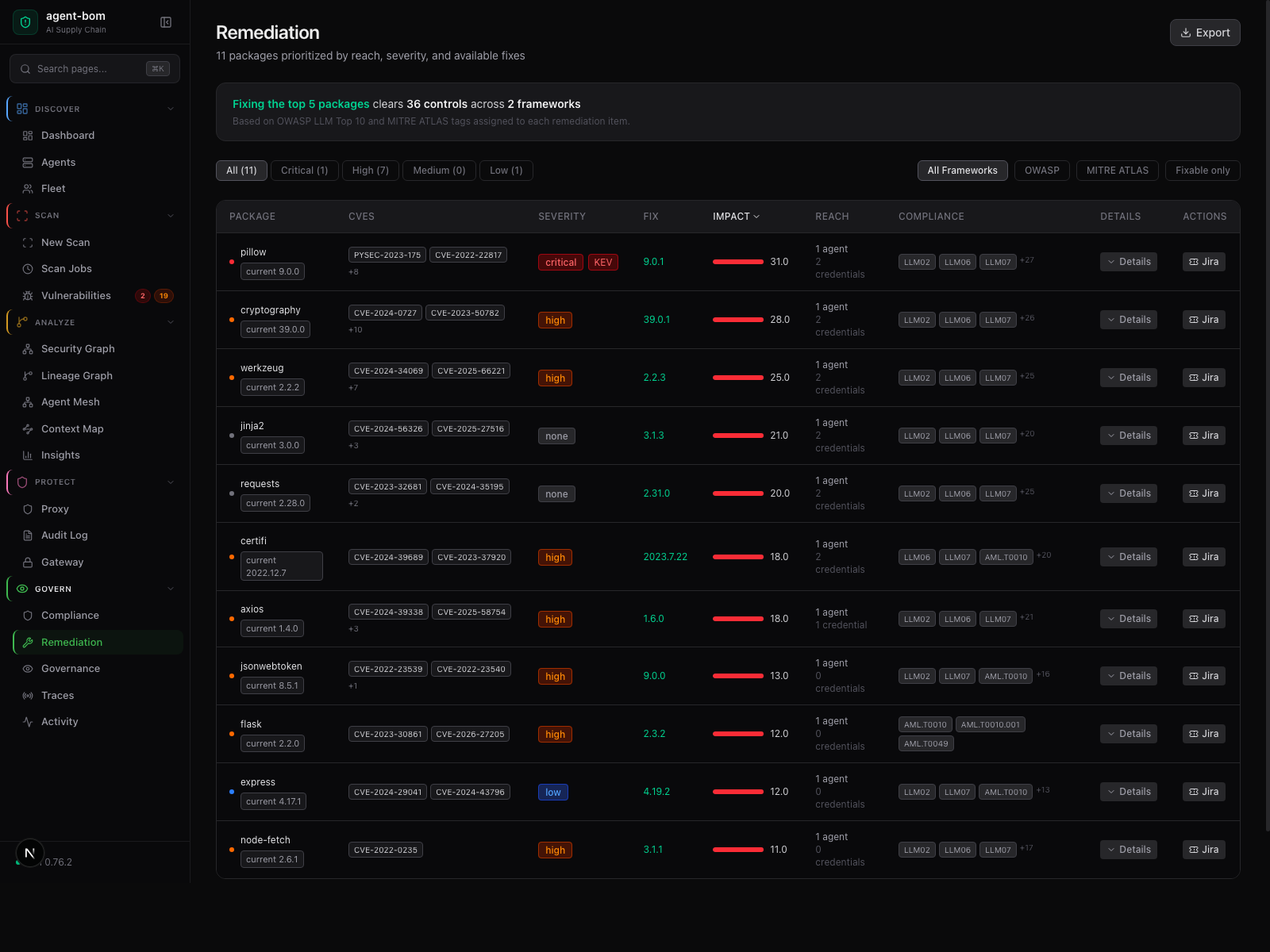Click the Proxy shield icon
The image size is (1270, 952).
click(28, 509)
